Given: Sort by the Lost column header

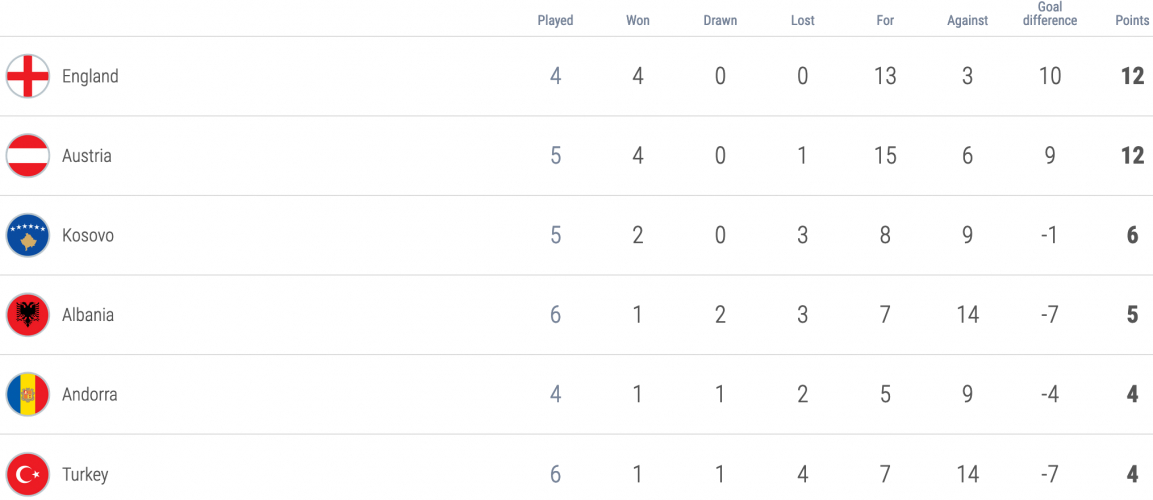Looking at the screenshot, I should click(x=802, y=21).
